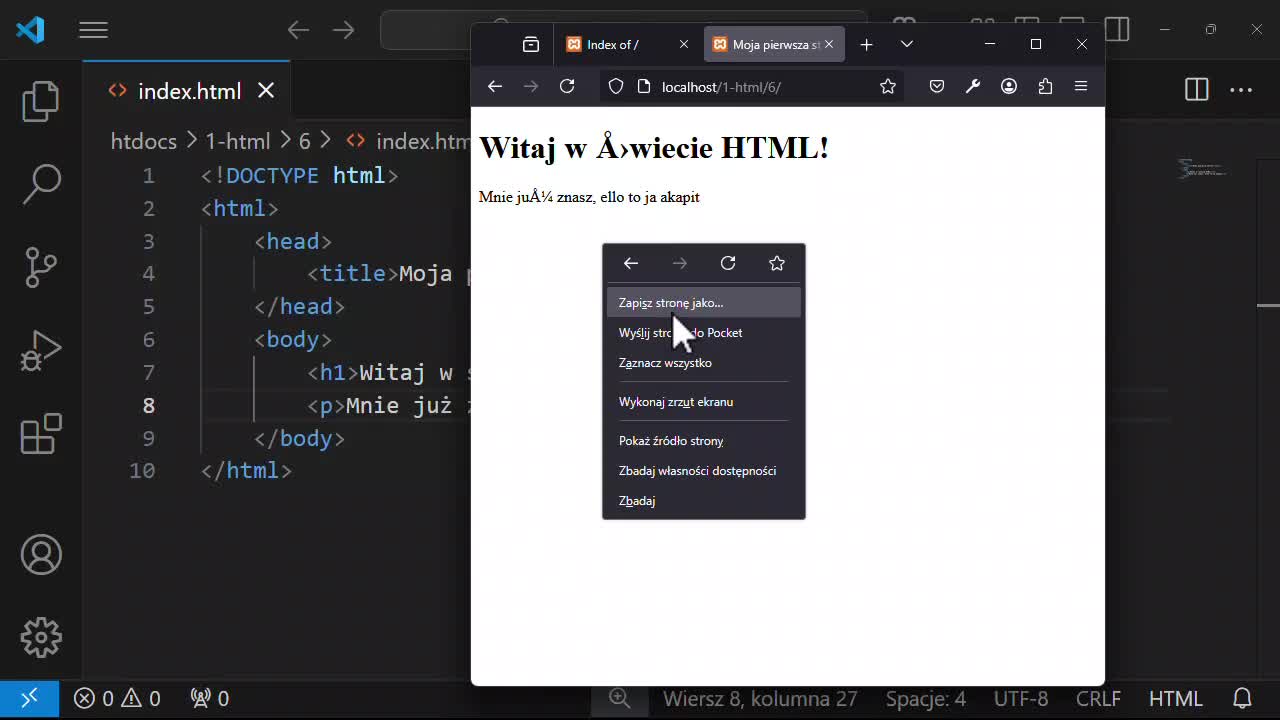Click the 'UTF-8' encoding selector
The image size is (1280, 720).
click(1021, 698)
